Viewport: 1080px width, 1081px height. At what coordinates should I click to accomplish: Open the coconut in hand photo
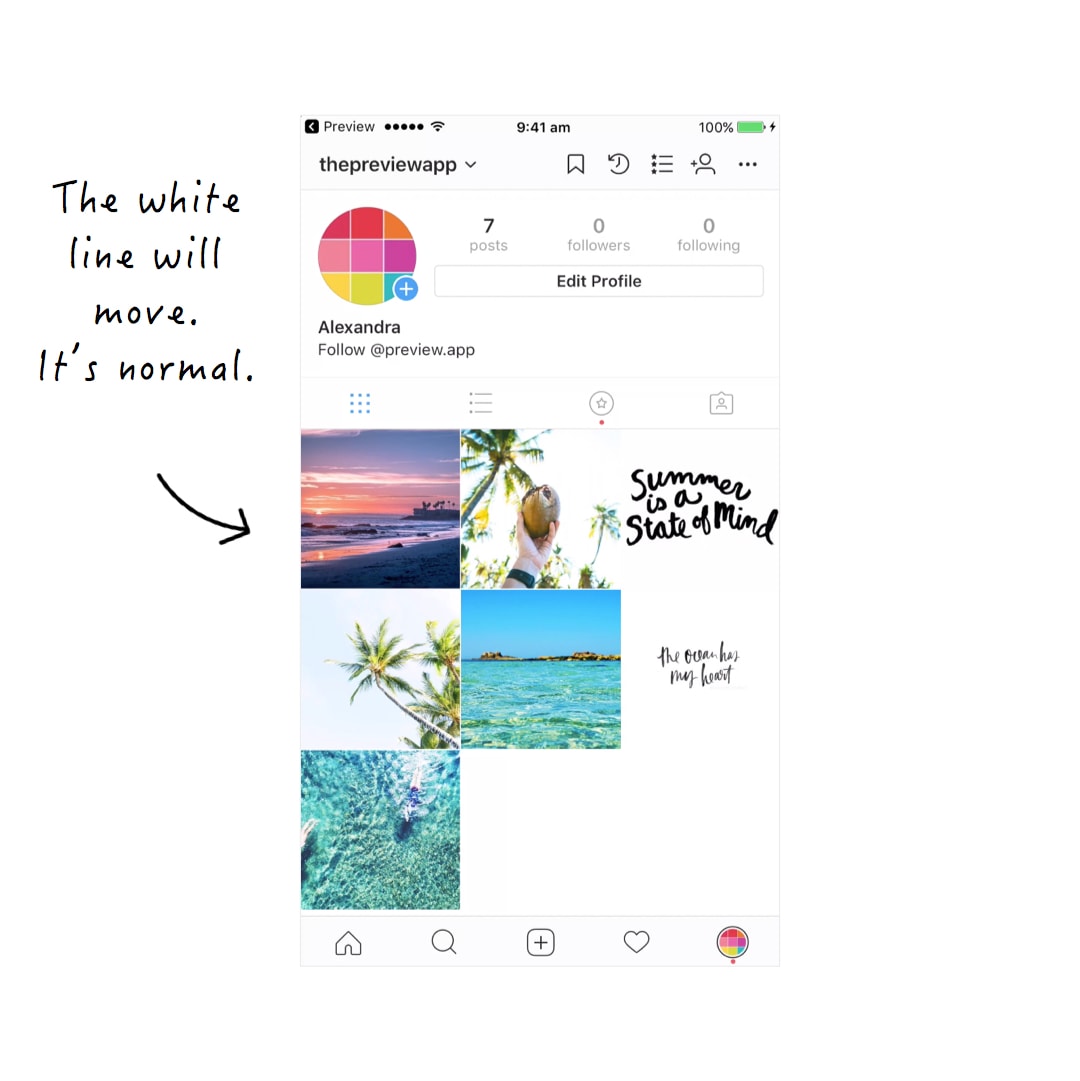pos(540,509)
